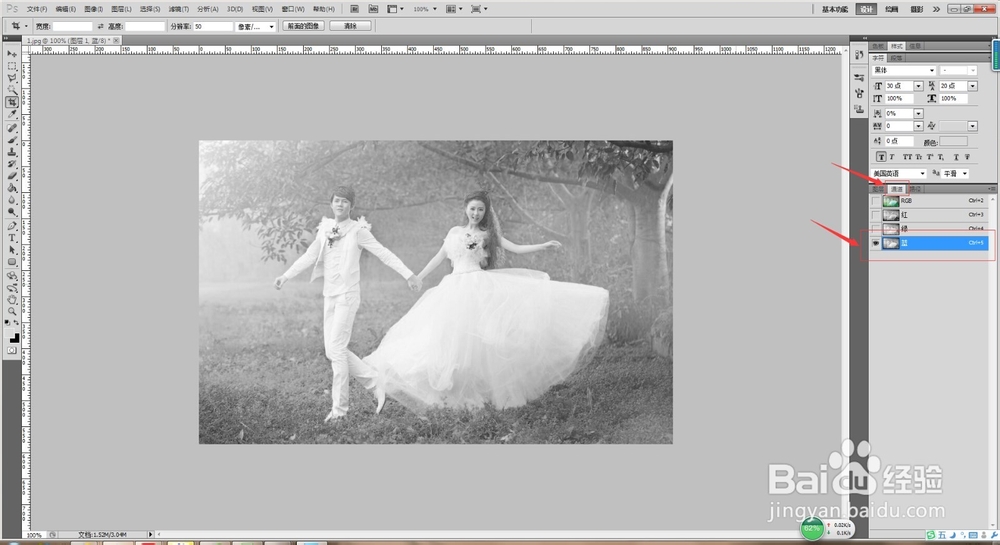Select the Brush tool

(12, 140)
